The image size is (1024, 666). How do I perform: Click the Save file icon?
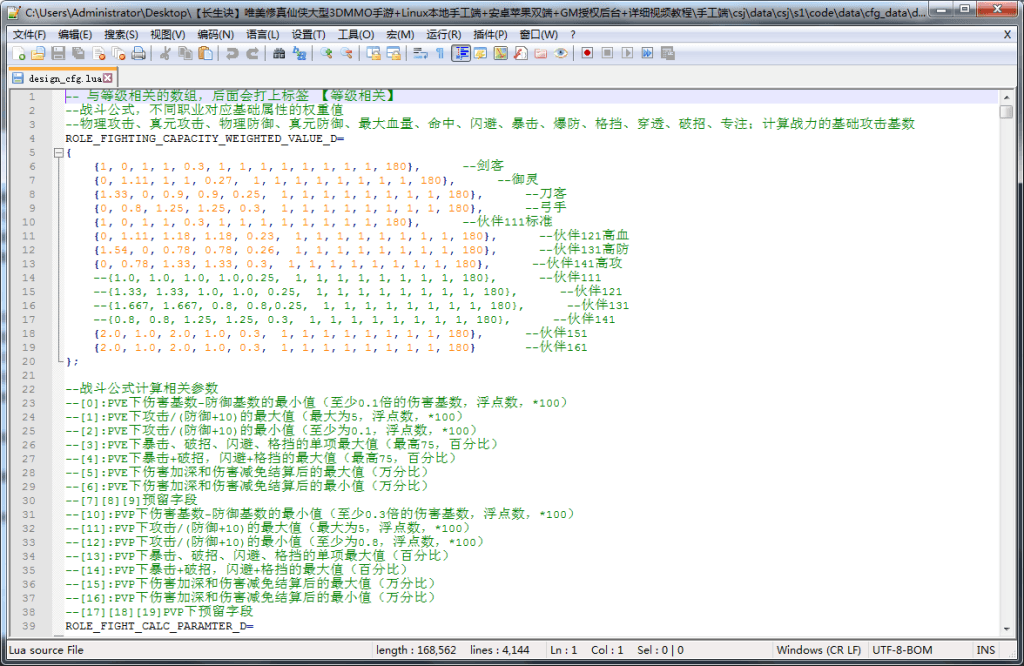point(57,53)
